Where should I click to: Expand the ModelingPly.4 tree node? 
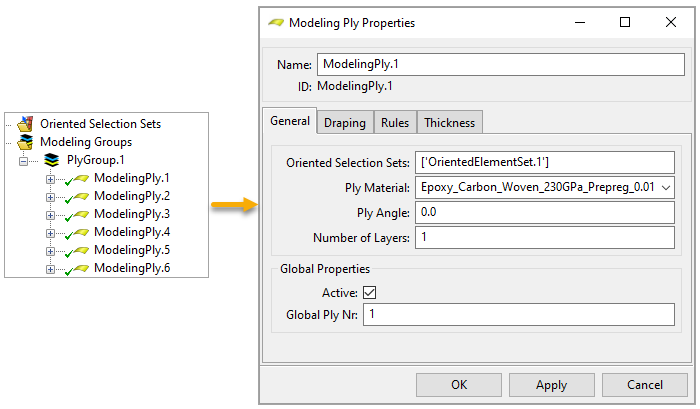pyautogui.click(x=51, y=233)
